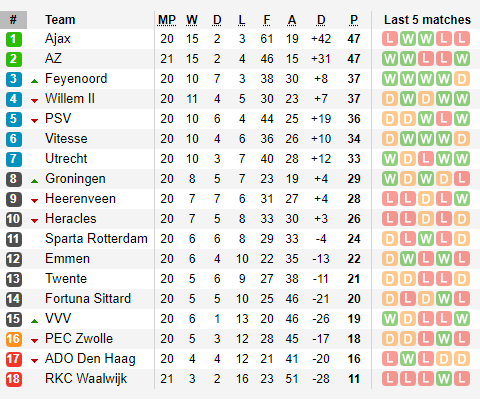The height and width of the screenshot is (402, 480).
Task: Click Groningen's green up-arrow rank indicator
Action: (x=34, y=181)
